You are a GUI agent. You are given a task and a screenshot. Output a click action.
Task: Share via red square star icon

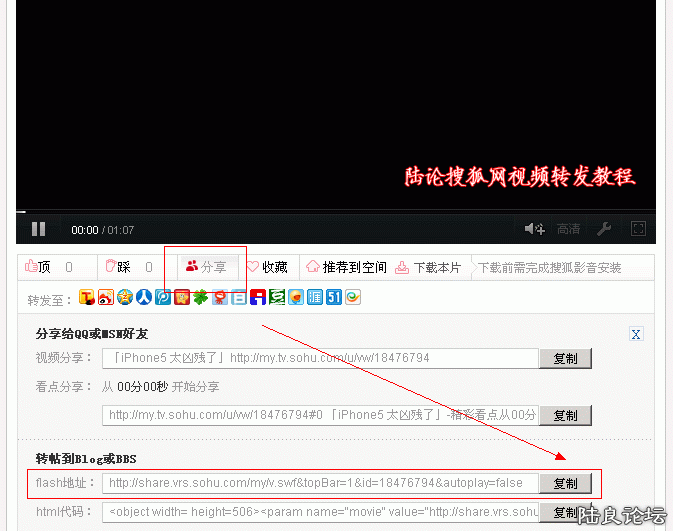(x=182, y=297)
